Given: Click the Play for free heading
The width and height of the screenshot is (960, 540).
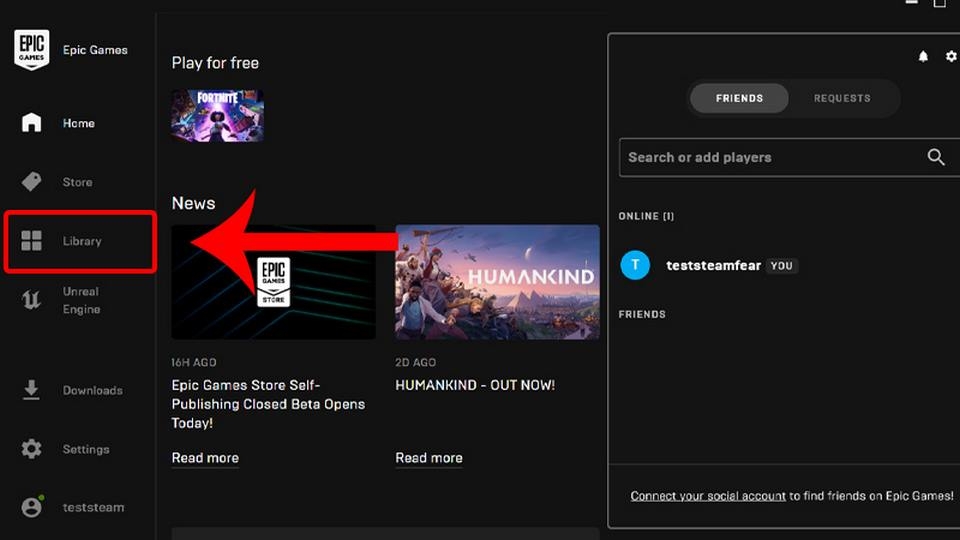Looking at the screenshot, I should click(x=215, y=63).
